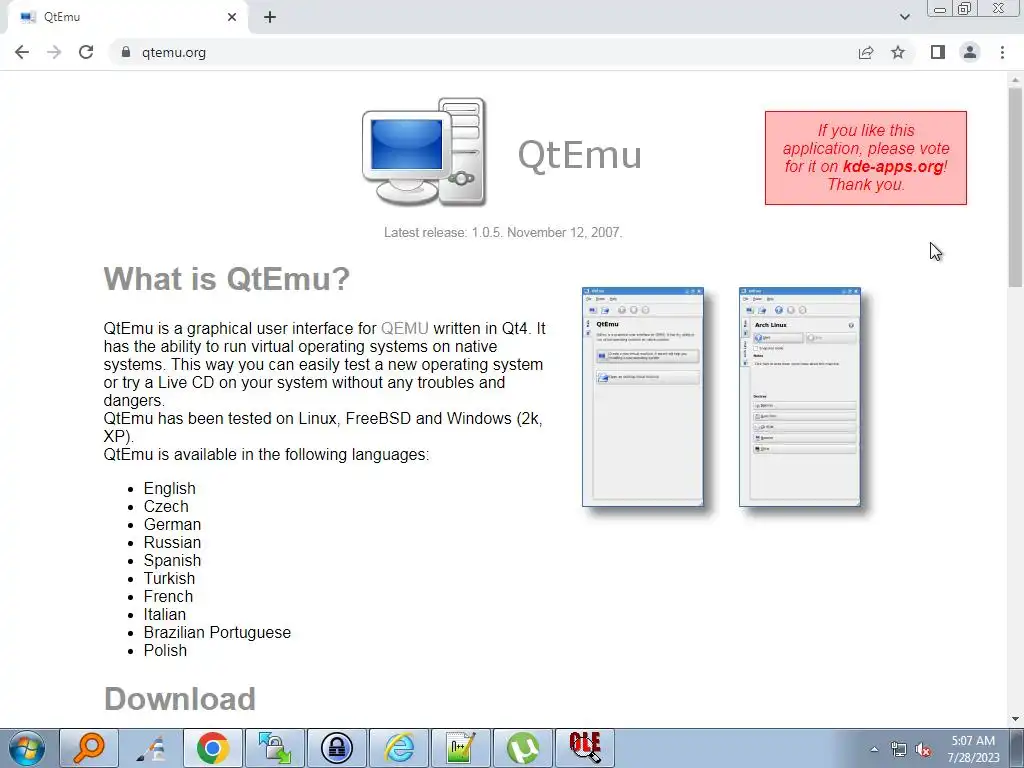Viewport: 1024px width, 768px height.
Task: Open uTorrent from the taskbar
Action: pos(523,748)
